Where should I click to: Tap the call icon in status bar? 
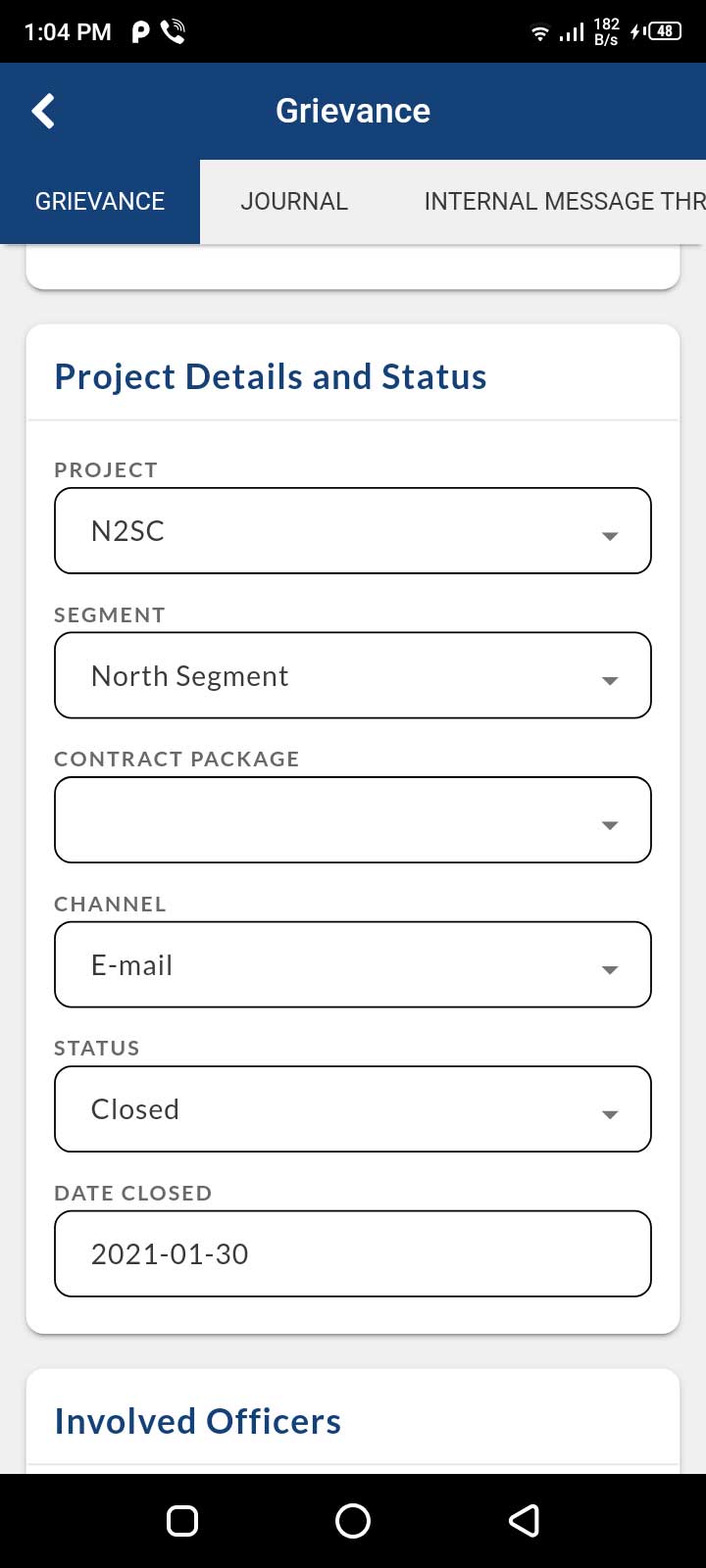tap(174, 31)
